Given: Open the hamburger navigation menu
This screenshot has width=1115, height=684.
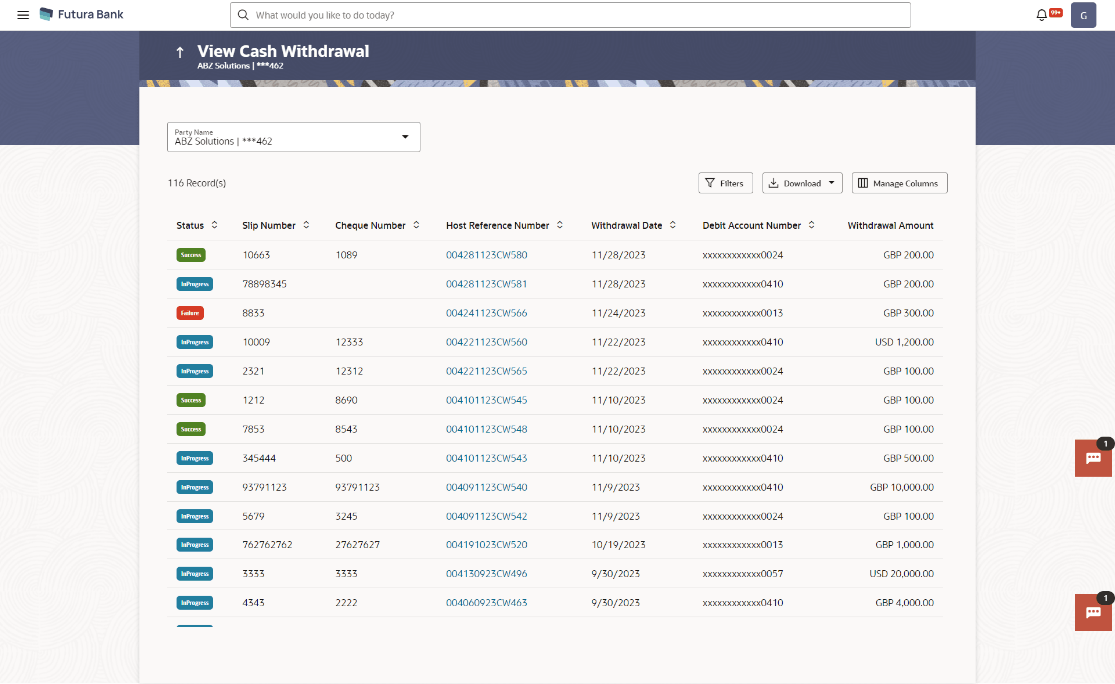Looking at the screenshot, I should pyautogui.click(x=23, y=15).
